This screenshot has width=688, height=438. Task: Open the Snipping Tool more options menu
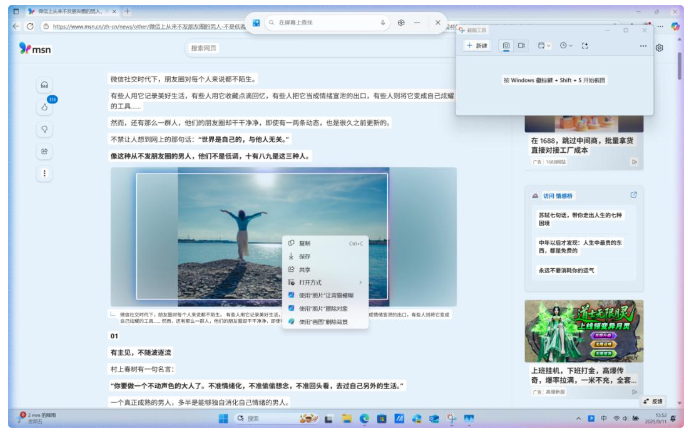[643, 46]
